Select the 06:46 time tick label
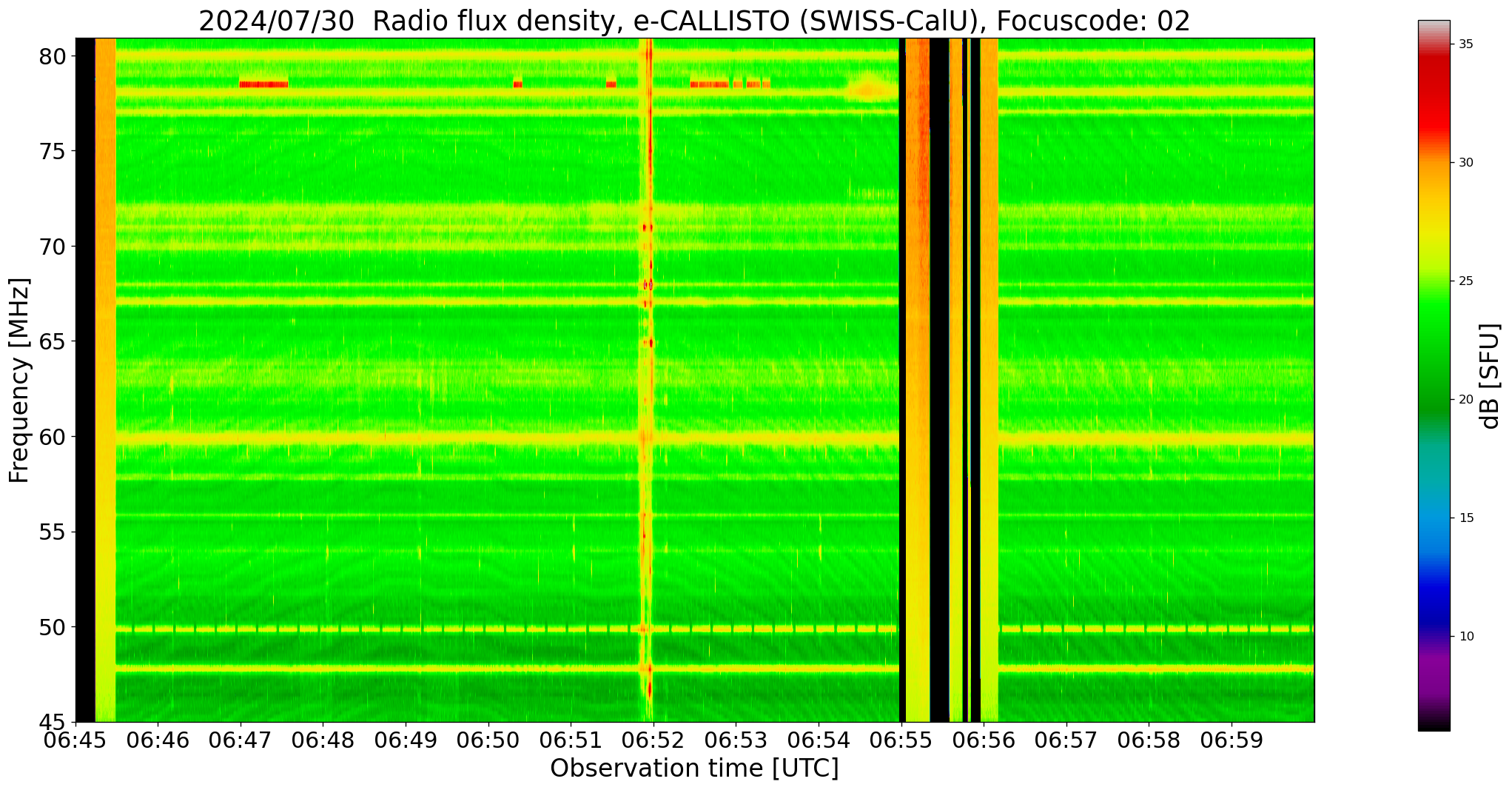The width and height of the screenshot is (1512, 790). point(158,740)
